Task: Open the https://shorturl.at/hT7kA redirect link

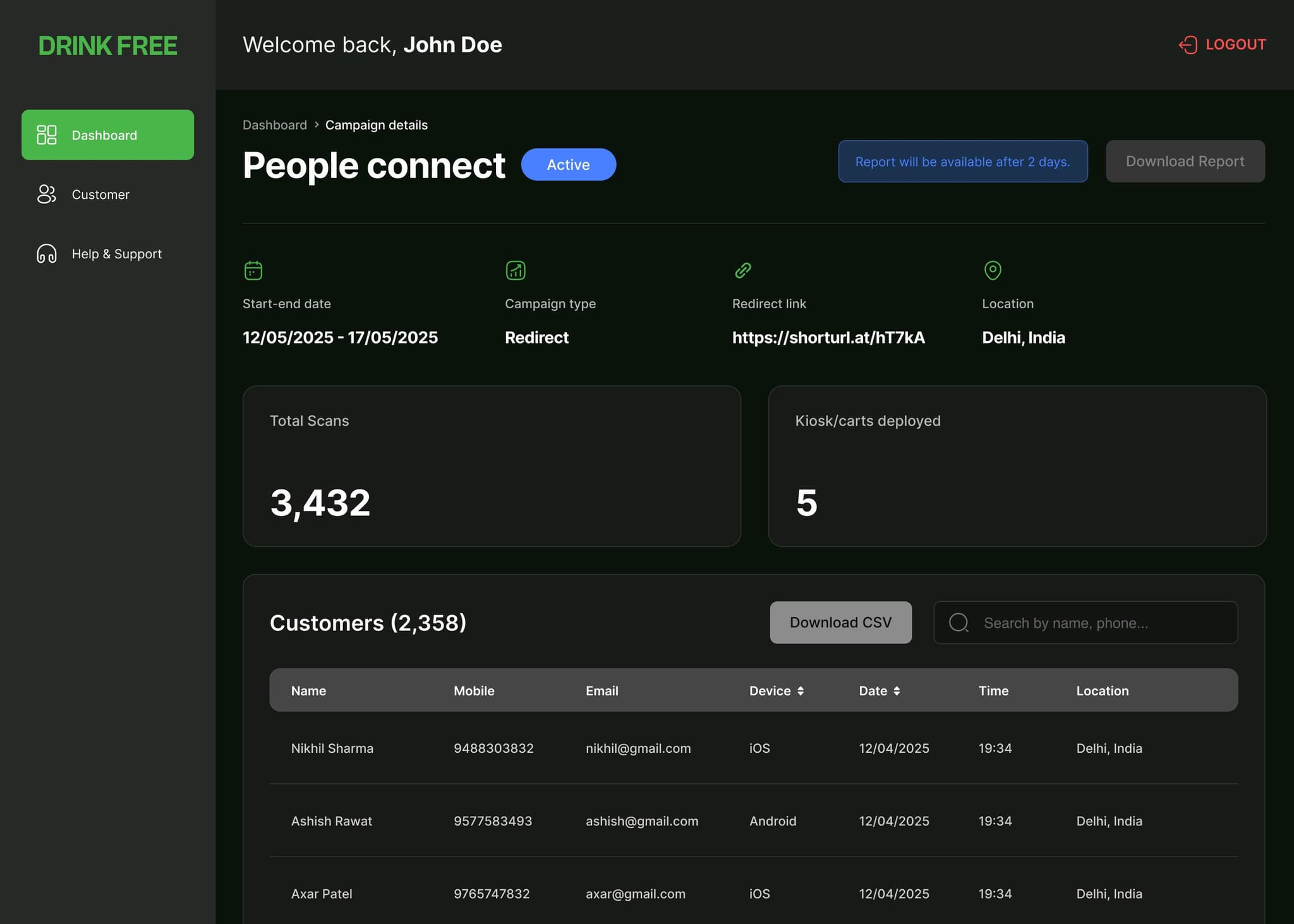Action: click(x=828, y=337)
